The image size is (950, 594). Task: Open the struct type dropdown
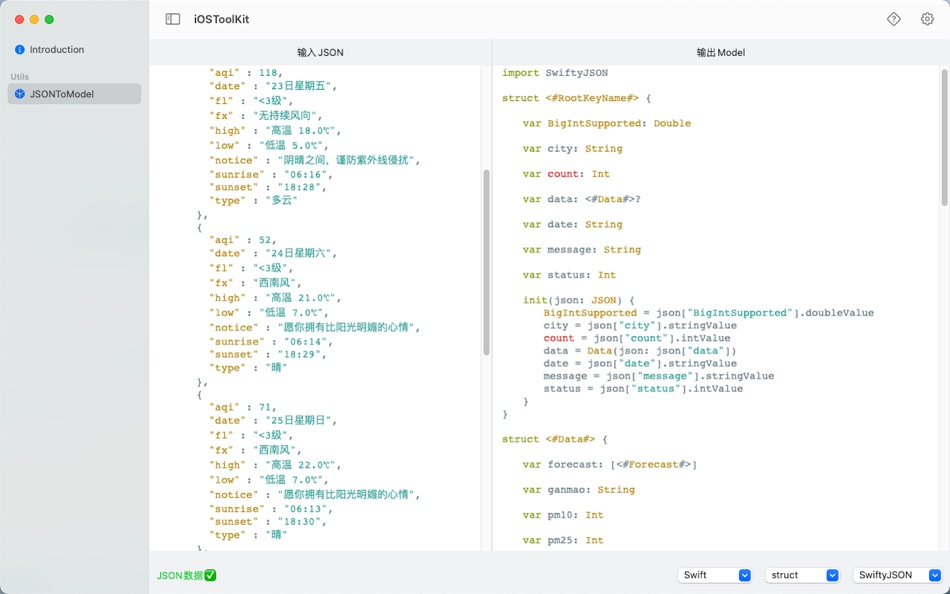click(801, 575)
